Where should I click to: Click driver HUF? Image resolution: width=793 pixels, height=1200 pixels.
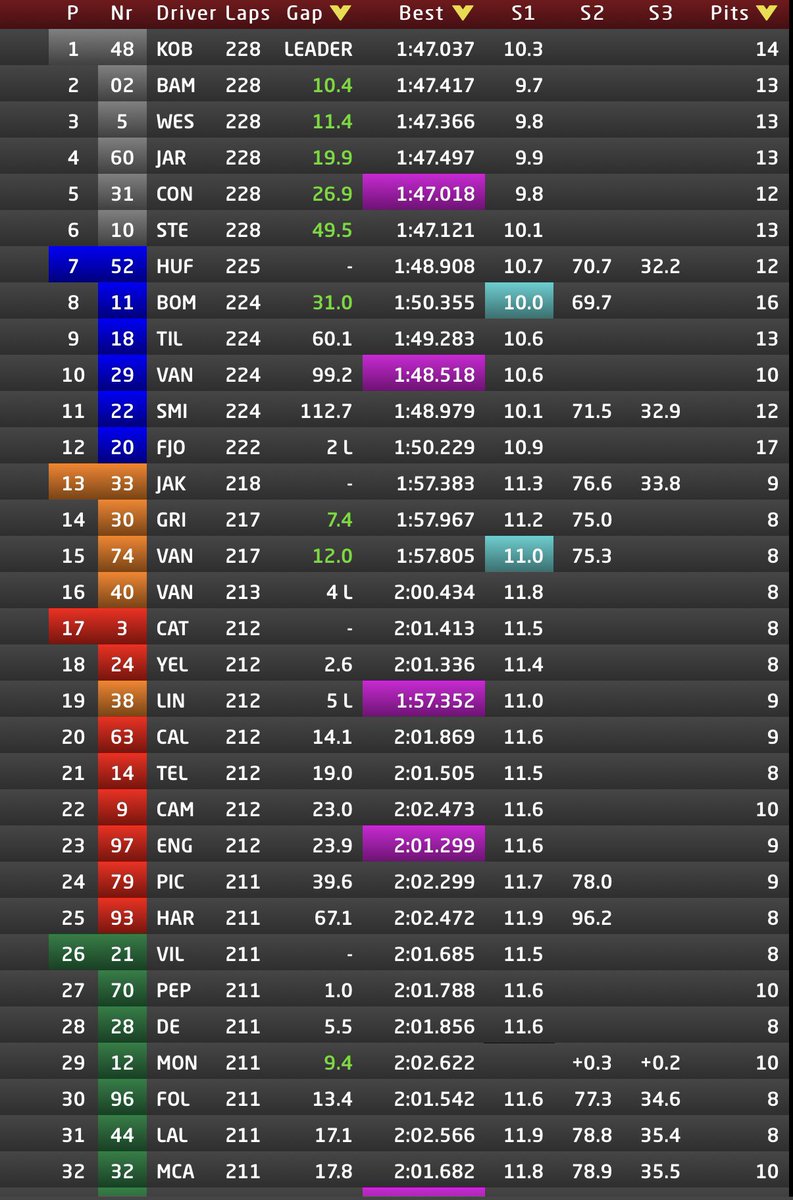click(175, 265)
